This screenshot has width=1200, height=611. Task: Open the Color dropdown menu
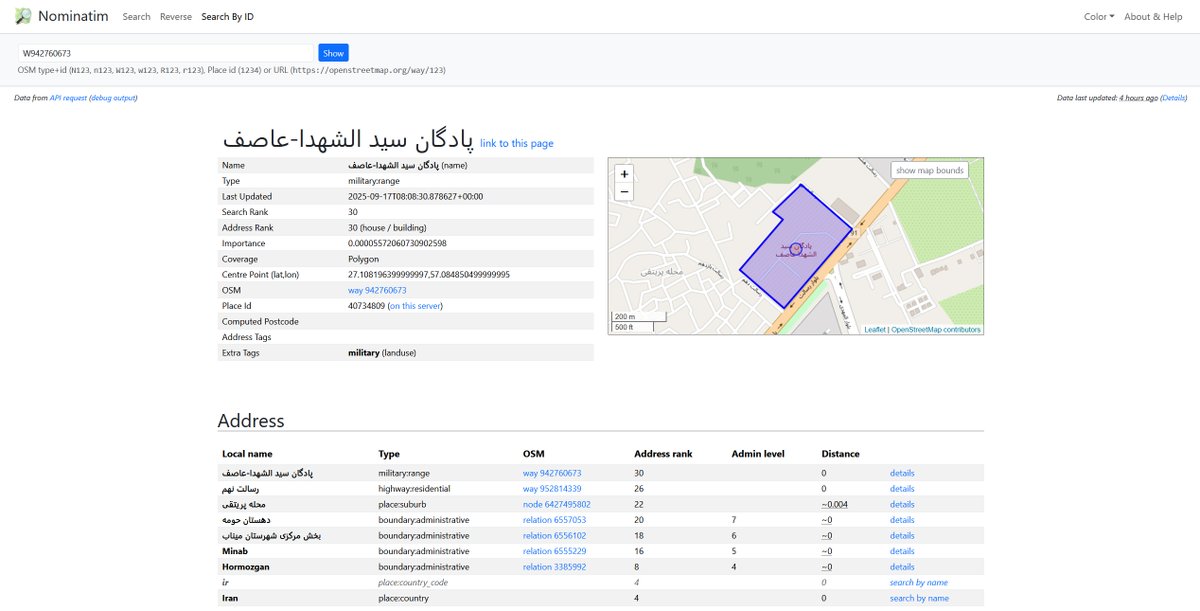(x=1099, y=17)
